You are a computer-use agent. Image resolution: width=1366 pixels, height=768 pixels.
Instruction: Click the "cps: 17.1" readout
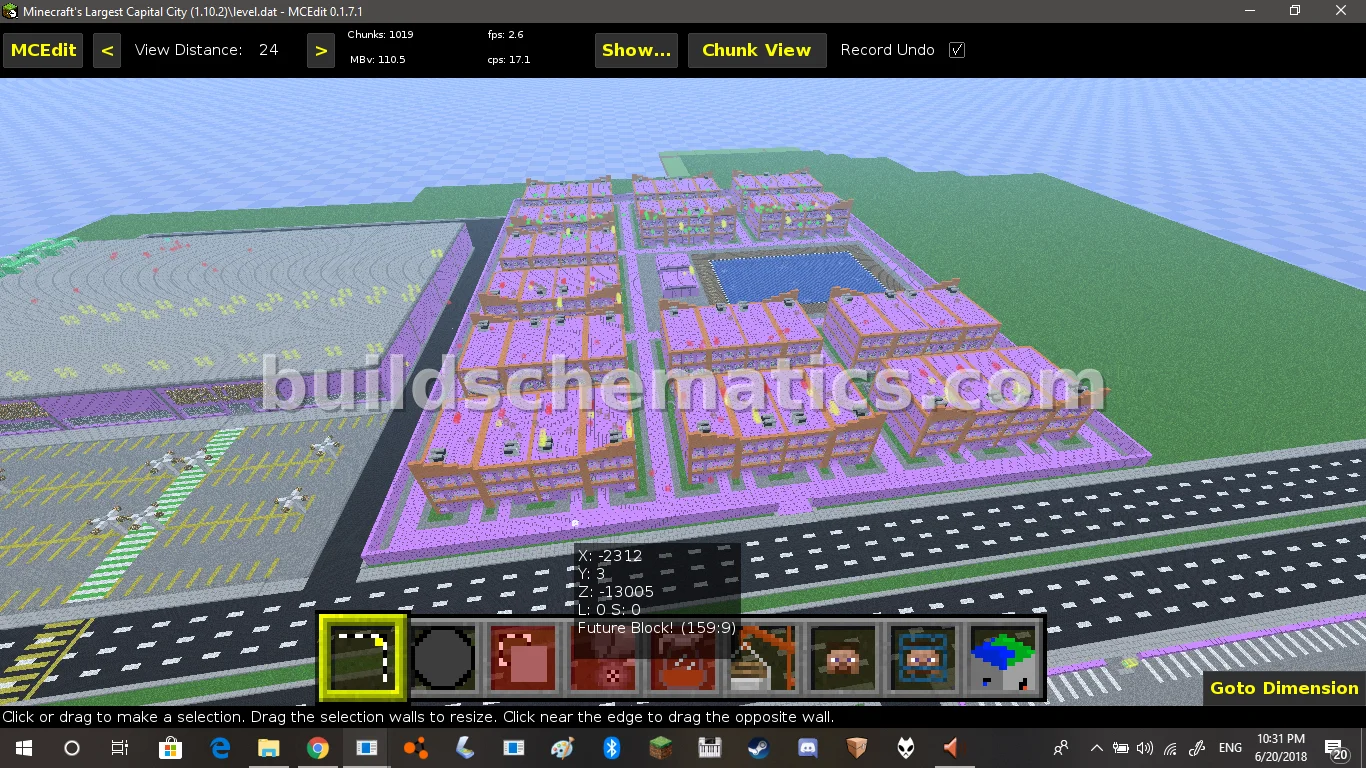click(x=509, y=60)
